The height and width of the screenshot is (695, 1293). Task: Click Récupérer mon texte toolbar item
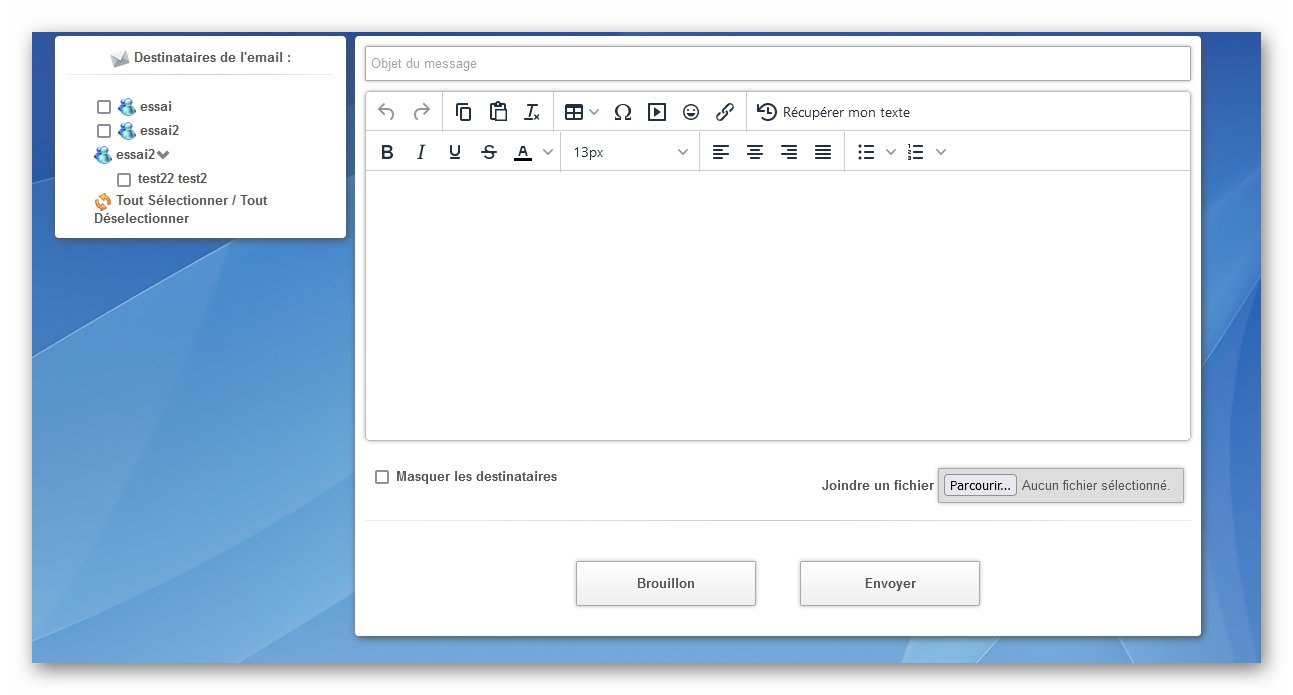point(834,112)
